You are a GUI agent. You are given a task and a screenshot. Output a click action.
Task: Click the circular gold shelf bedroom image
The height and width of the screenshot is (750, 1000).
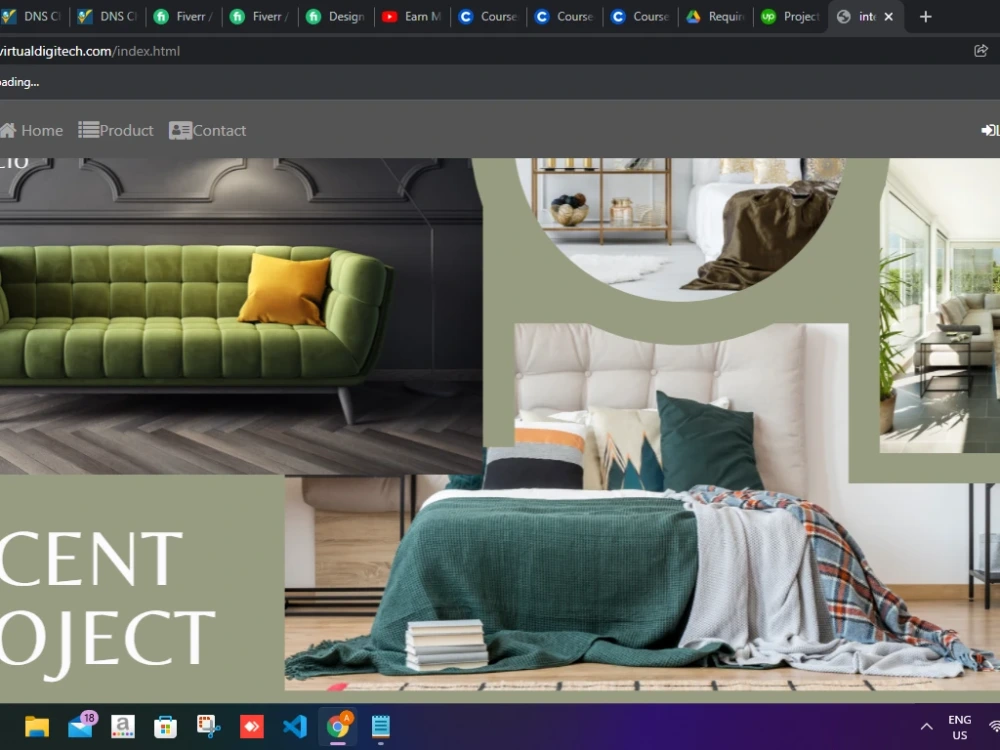(x=681, y=230)
